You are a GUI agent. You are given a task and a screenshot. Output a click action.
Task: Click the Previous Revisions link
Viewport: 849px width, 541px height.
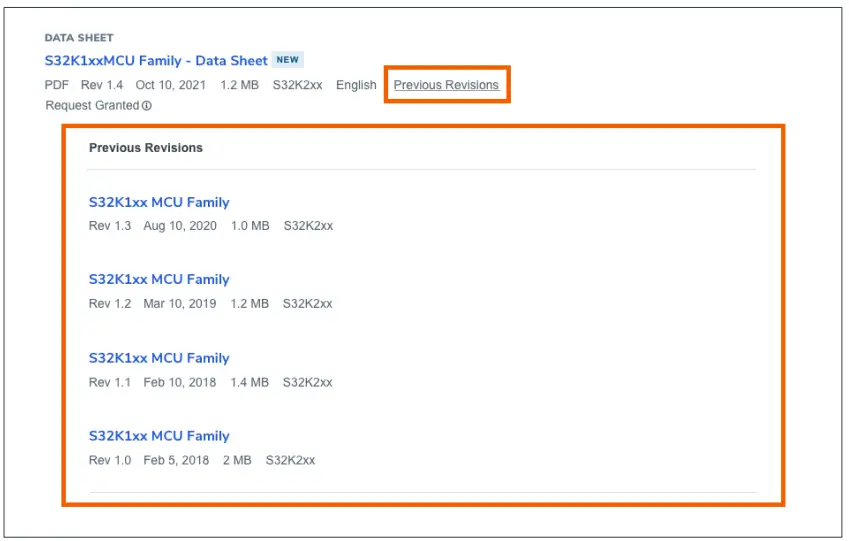[446, 85]
